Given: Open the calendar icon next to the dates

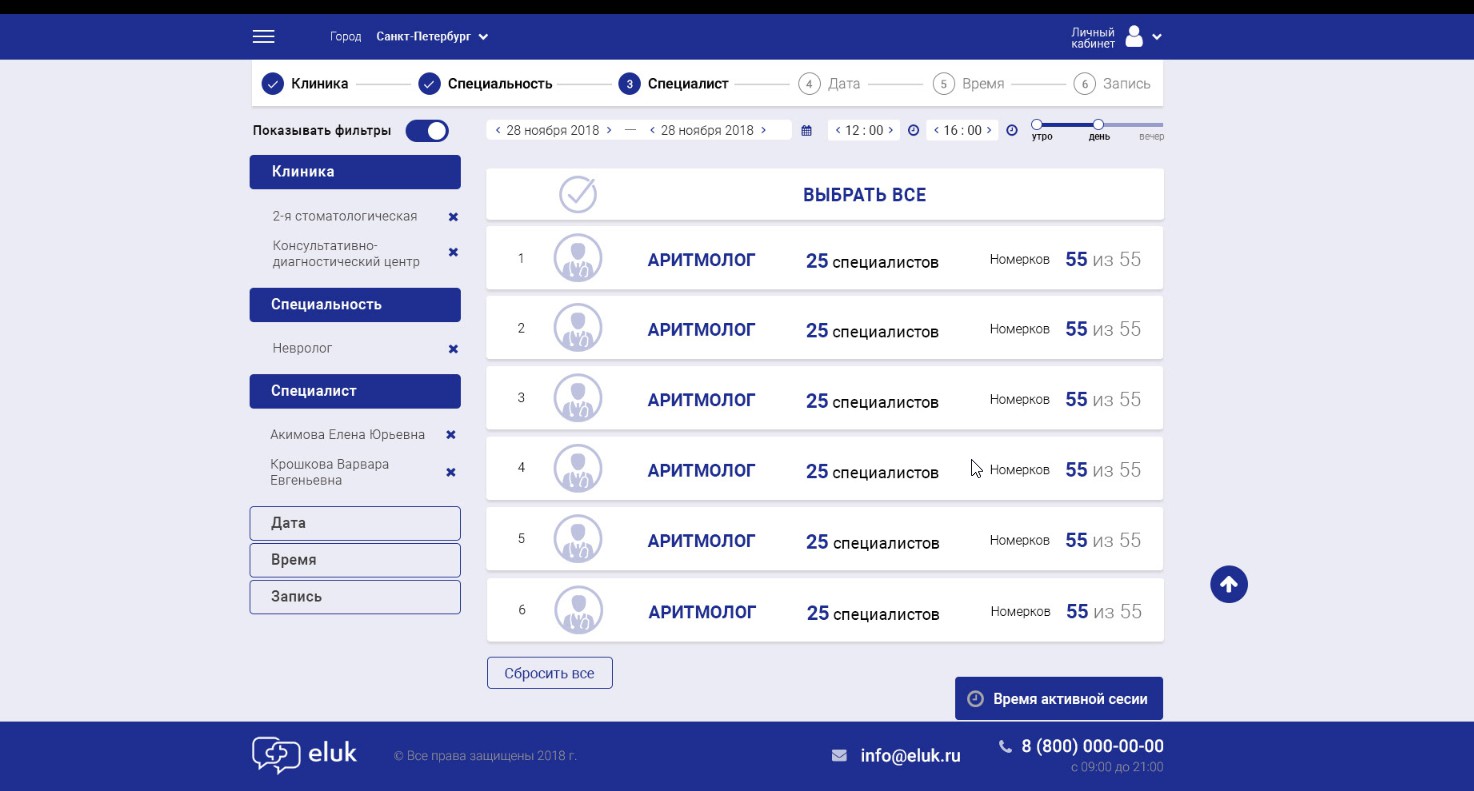Looking at the screenshot, I should click(807, 131).
